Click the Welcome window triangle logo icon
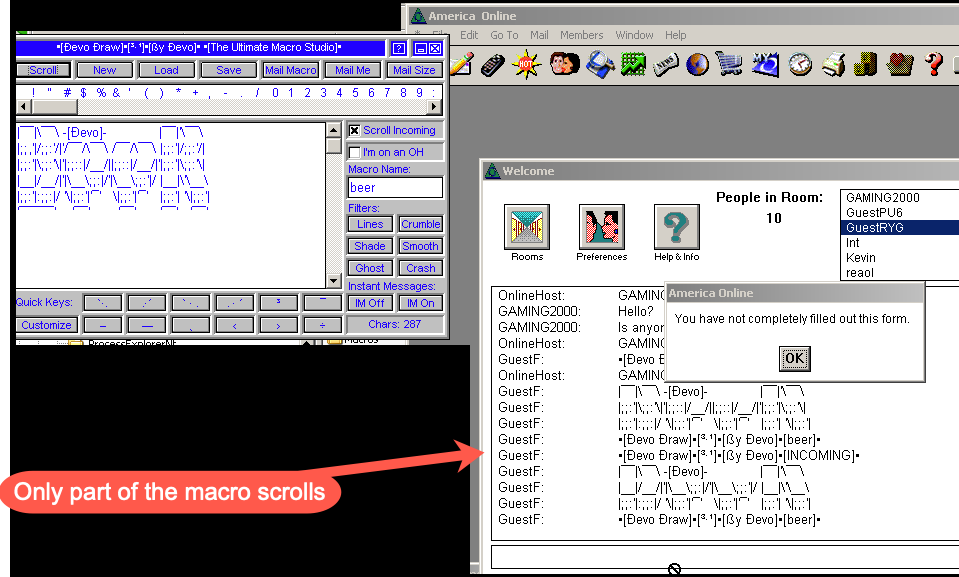Screen dimensions: 959x577 coord(492,171)
